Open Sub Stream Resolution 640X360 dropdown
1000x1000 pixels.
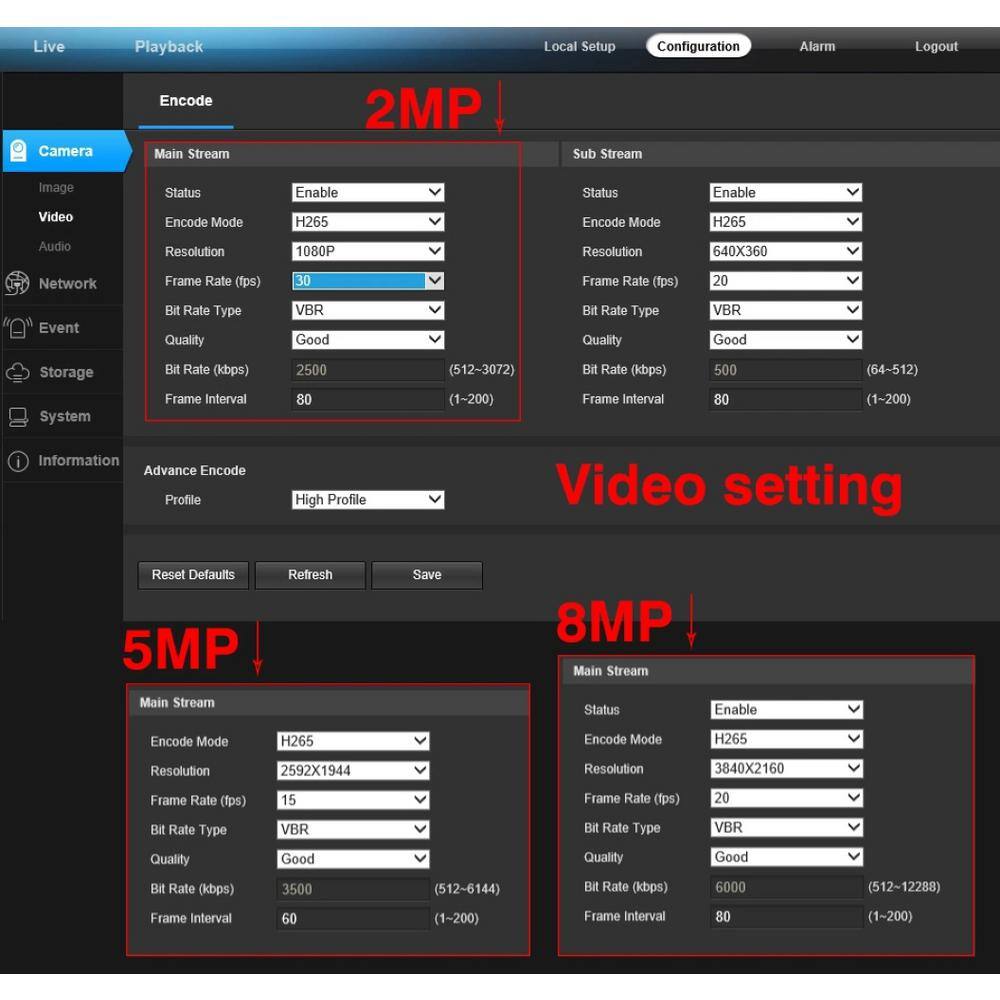pos(785,252)
